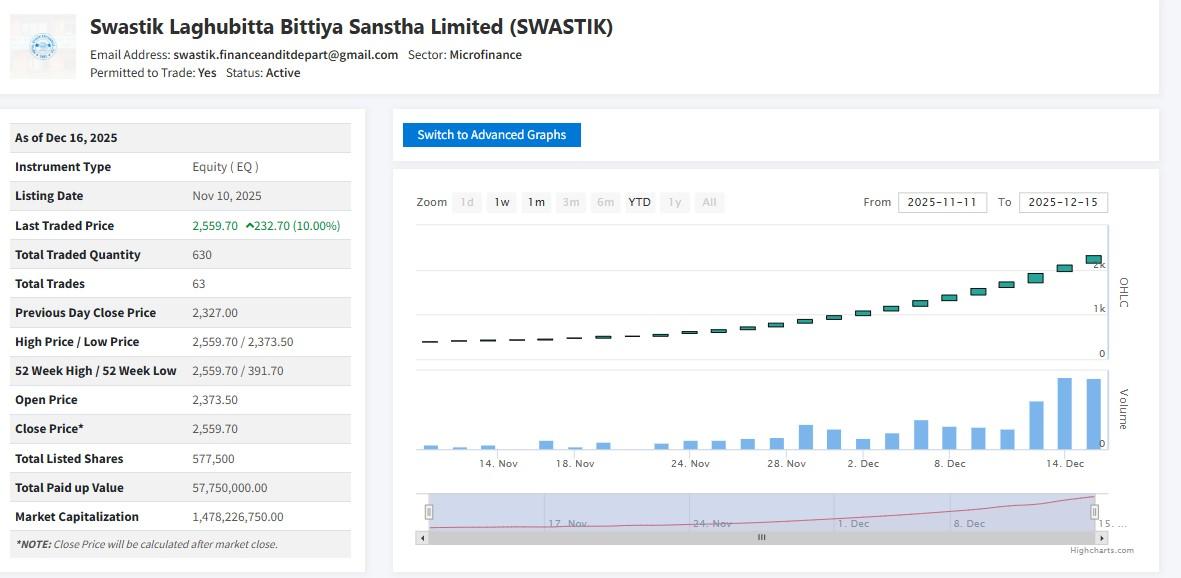Click the tallest volume bar near 14 Dec
The height and width of the screenshot is (578, 1181).
pyautogui.click(x=1064, y=410)
